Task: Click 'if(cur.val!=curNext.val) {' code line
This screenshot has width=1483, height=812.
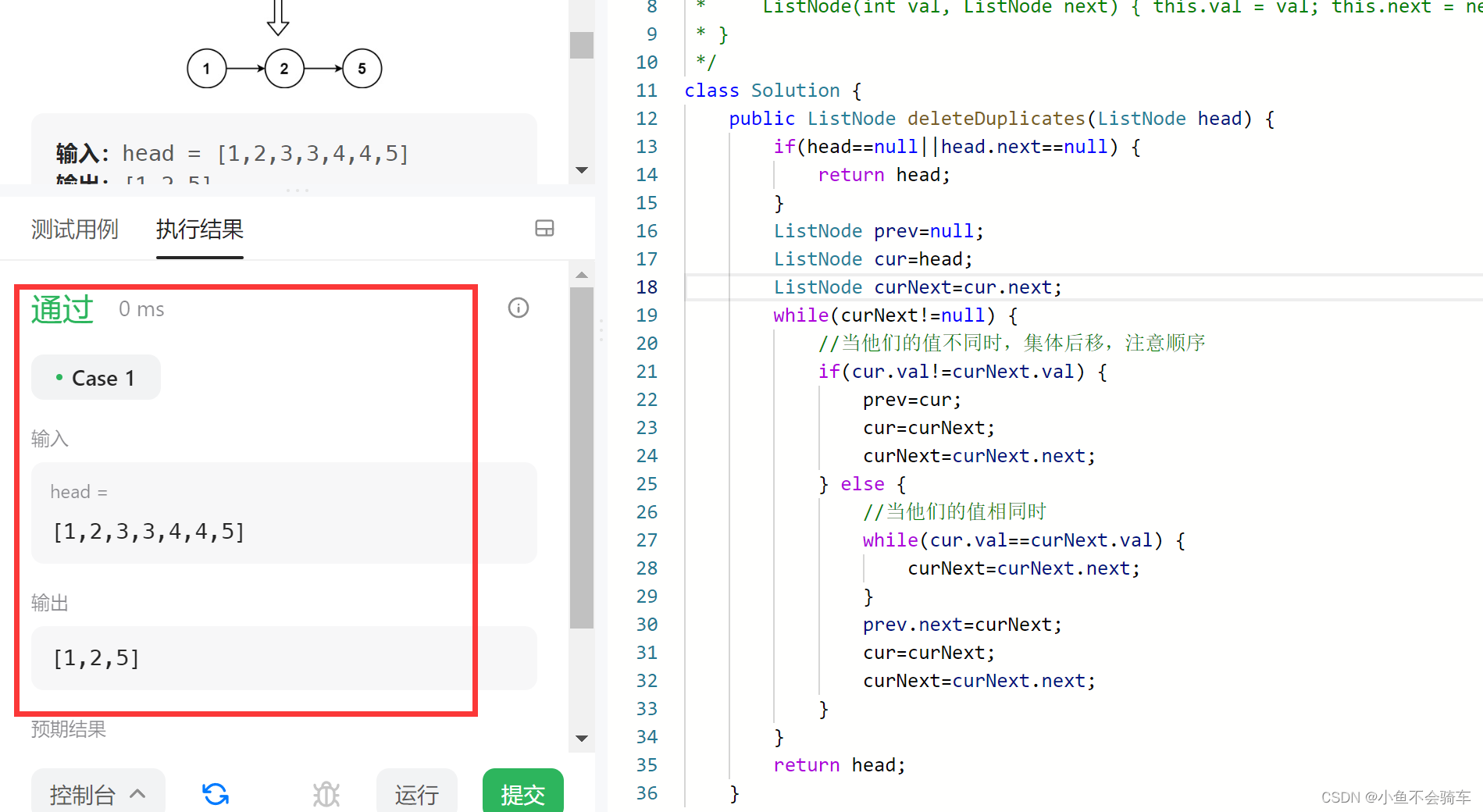Action: click(x=962, y=372)
